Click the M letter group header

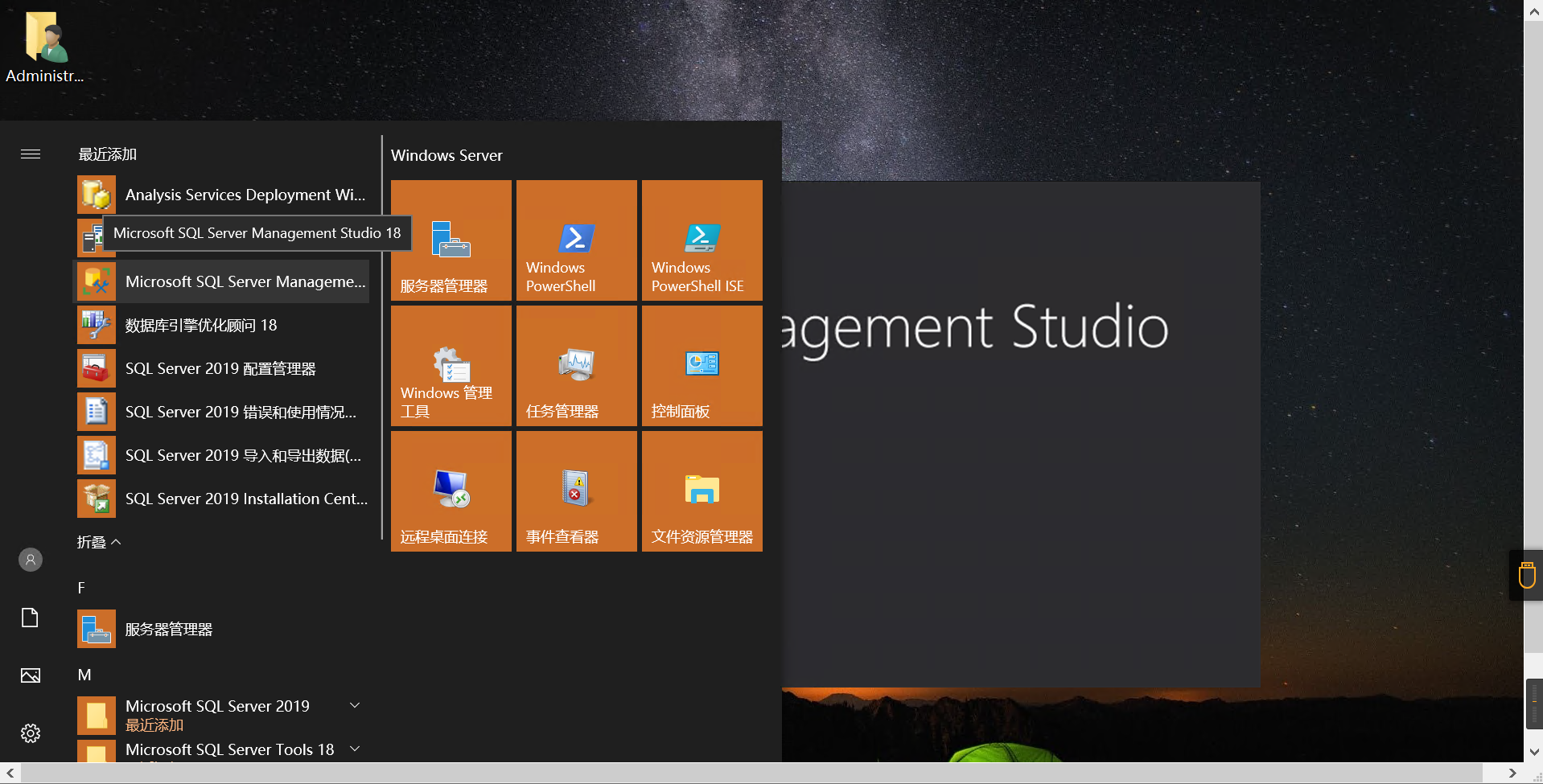(x=84, y=675)
